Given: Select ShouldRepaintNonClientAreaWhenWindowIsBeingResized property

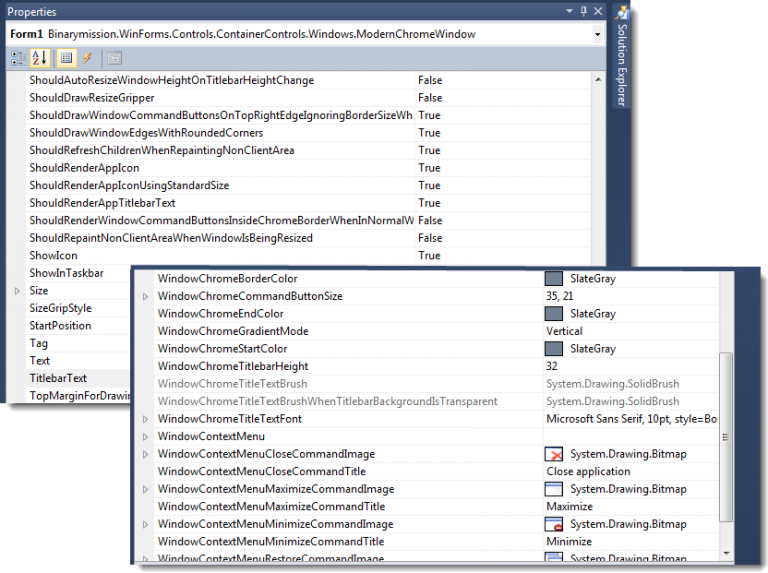Looking at the screenshot, I should click(171, 238).
